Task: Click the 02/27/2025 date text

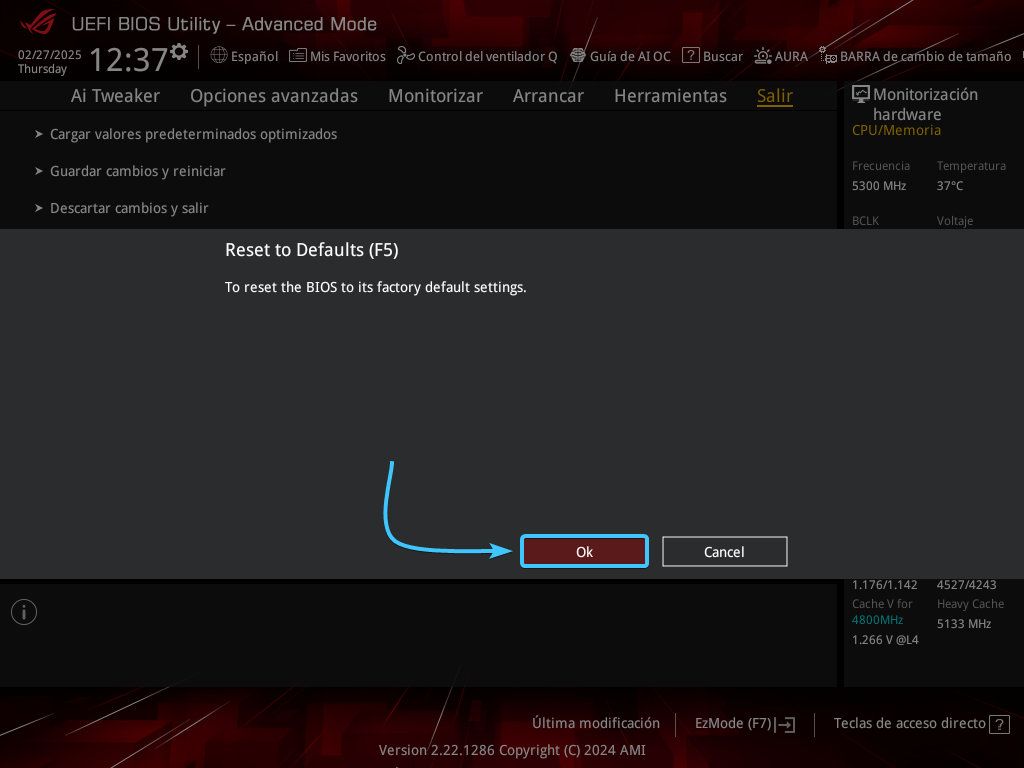Action: (50, 55)
